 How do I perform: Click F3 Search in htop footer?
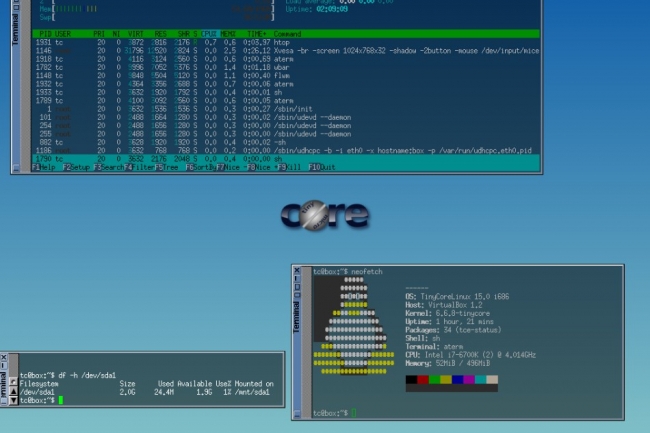point(109,167)
